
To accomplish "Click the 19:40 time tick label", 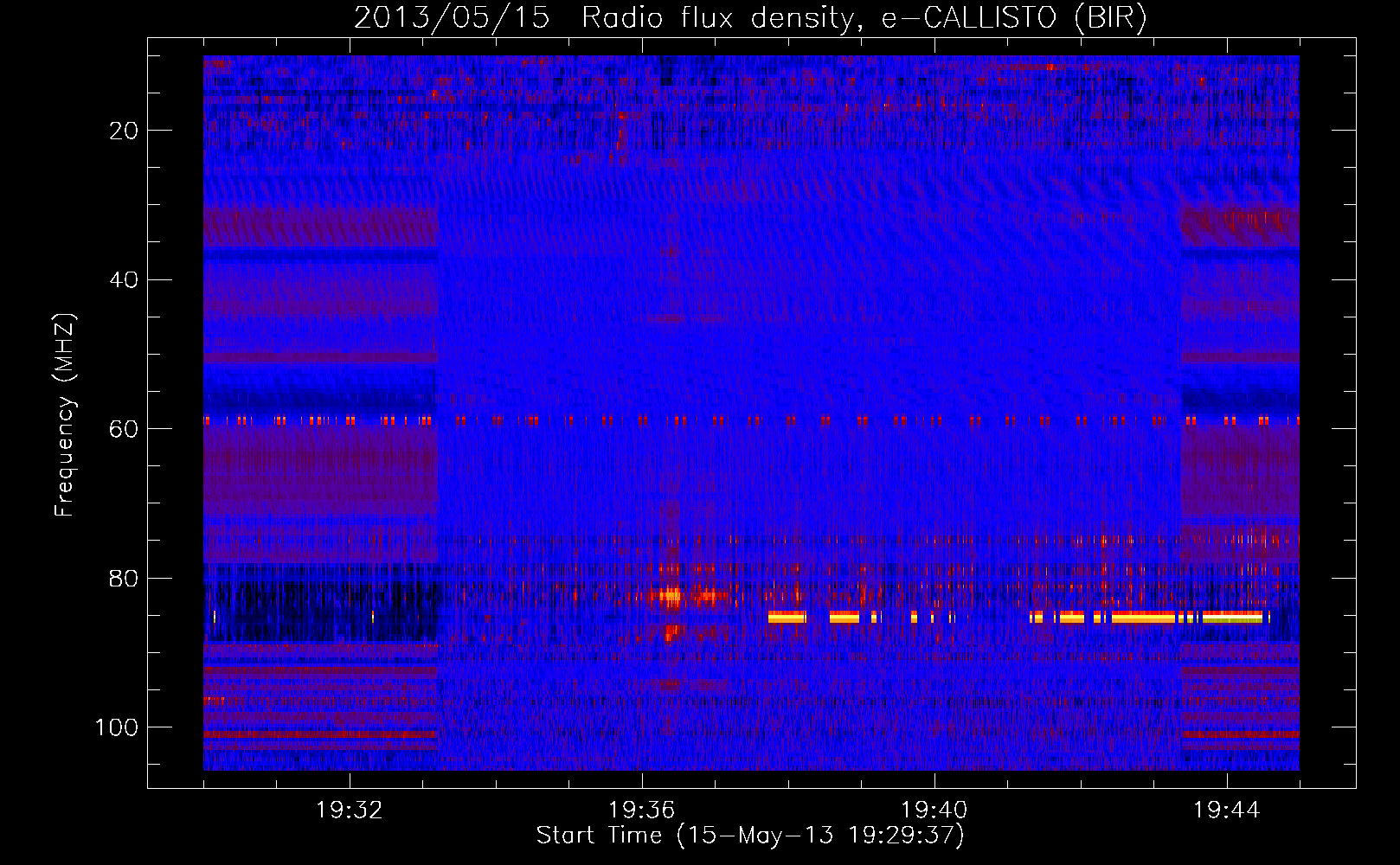I will 934,811.
